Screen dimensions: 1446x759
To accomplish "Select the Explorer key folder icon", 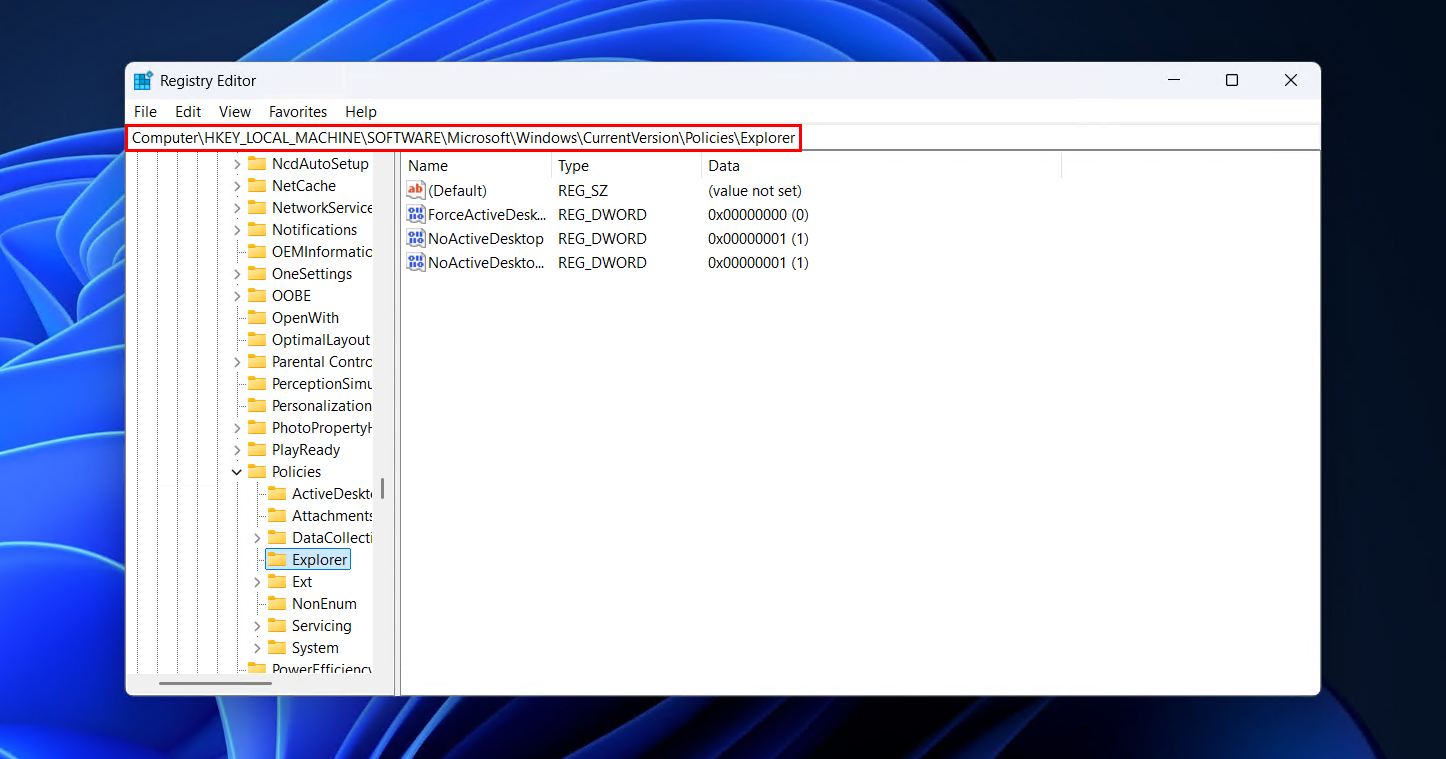I will (277, 560).
